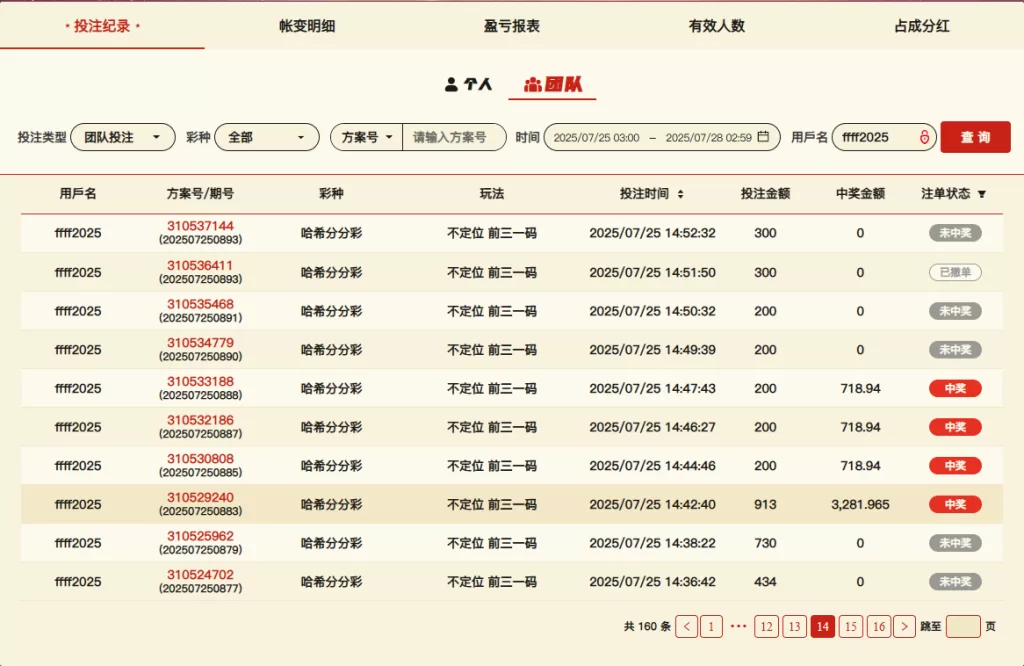Click the timestamp 2025/07/25 14:52:32
This screenshot has height=666, width=1024.
click(x=652, y=233)
